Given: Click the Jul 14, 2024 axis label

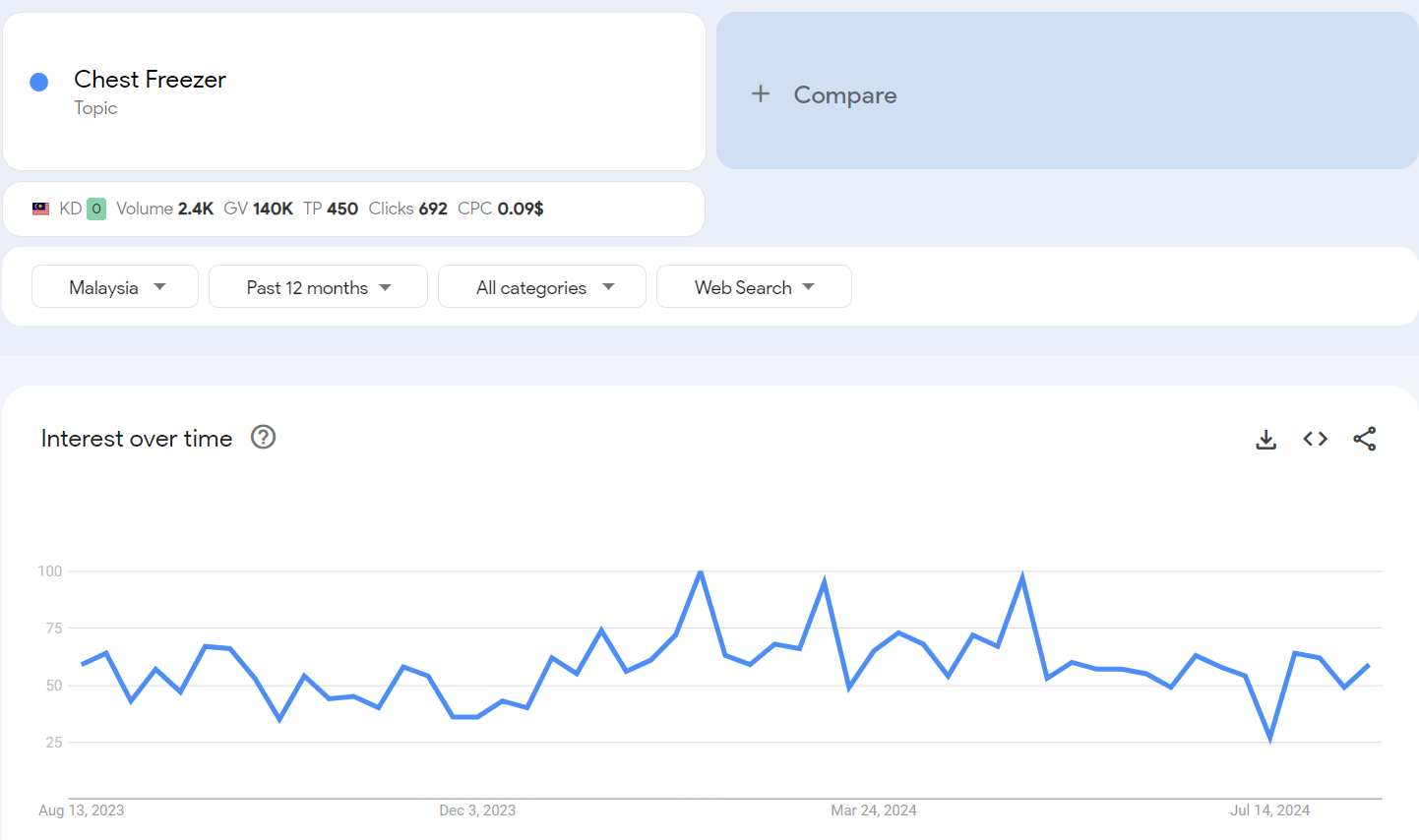Looking at the screenshot, I should (1269, 810).
